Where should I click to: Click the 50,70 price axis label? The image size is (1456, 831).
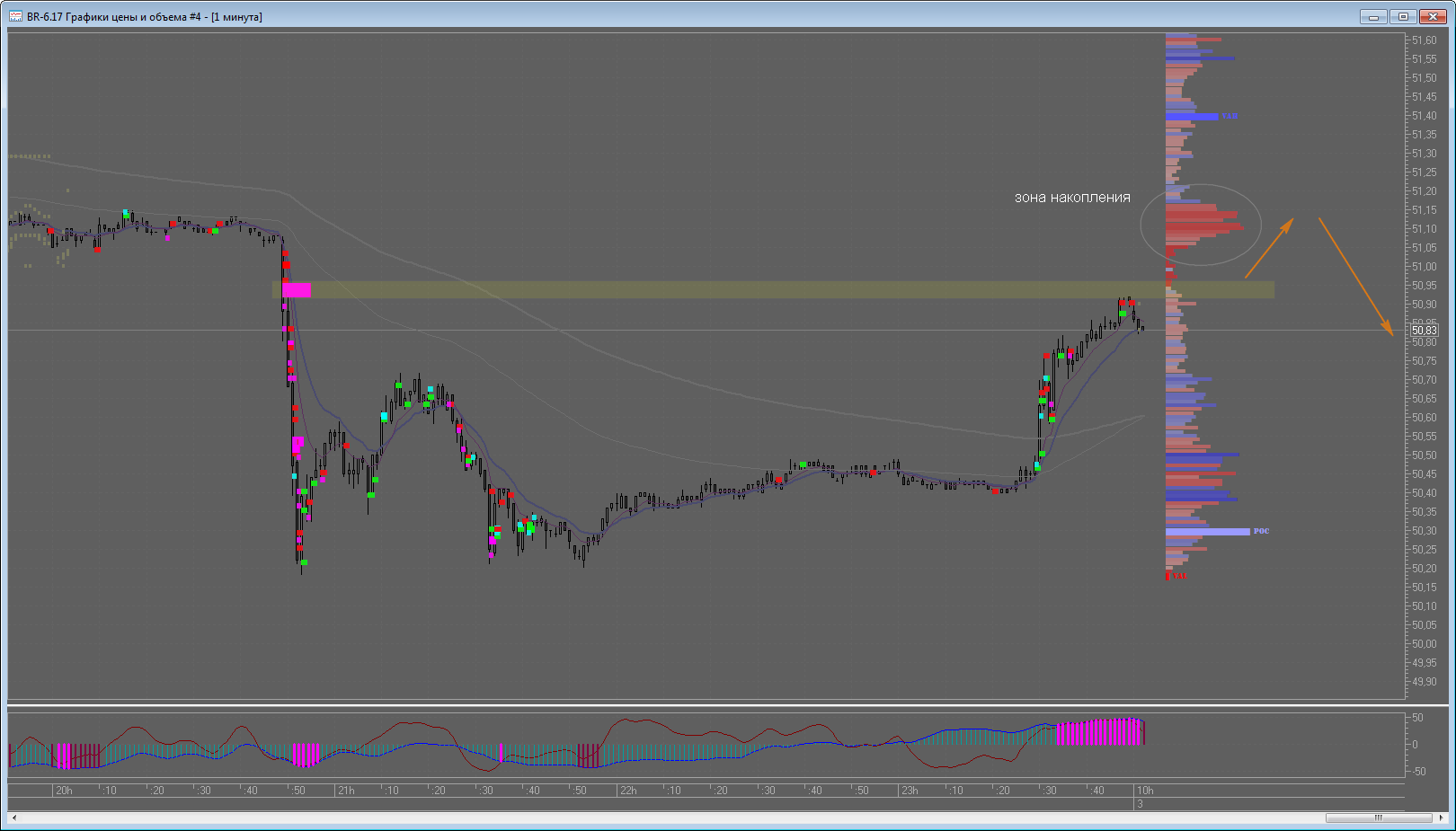coord(1425,380)
